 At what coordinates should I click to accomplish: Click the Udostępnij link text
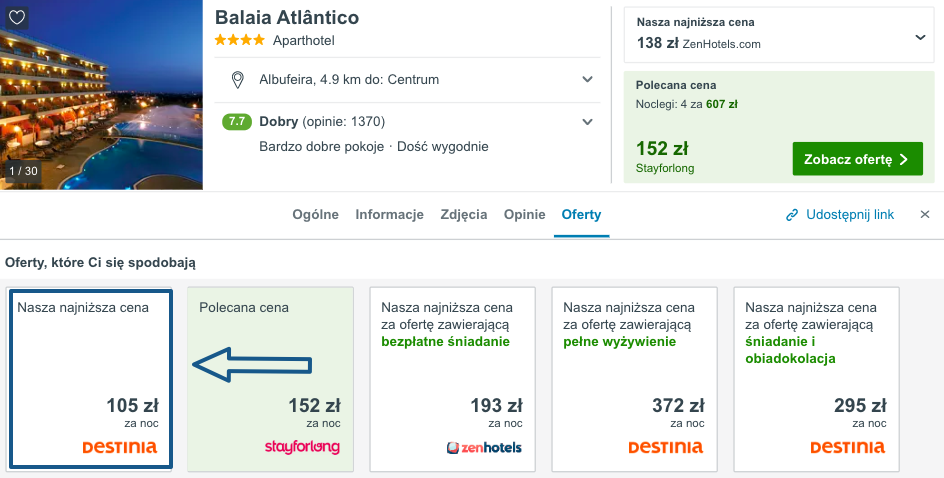[850, 214]
